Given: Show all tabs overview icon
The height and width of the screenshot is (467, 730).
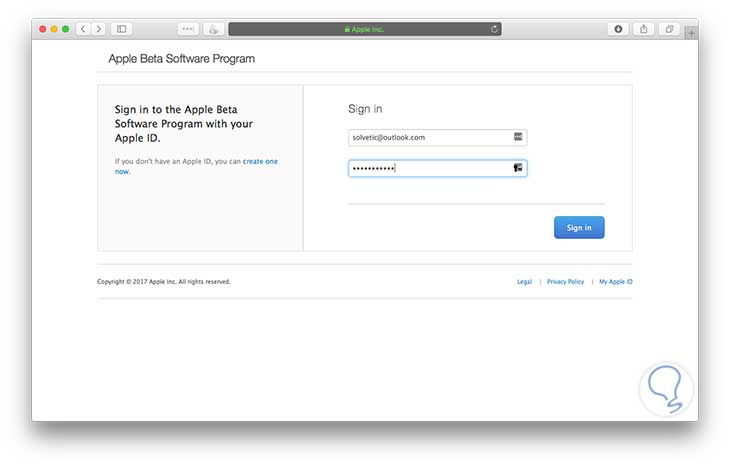Looking at the screenshot, I should [x=669, y=29].
